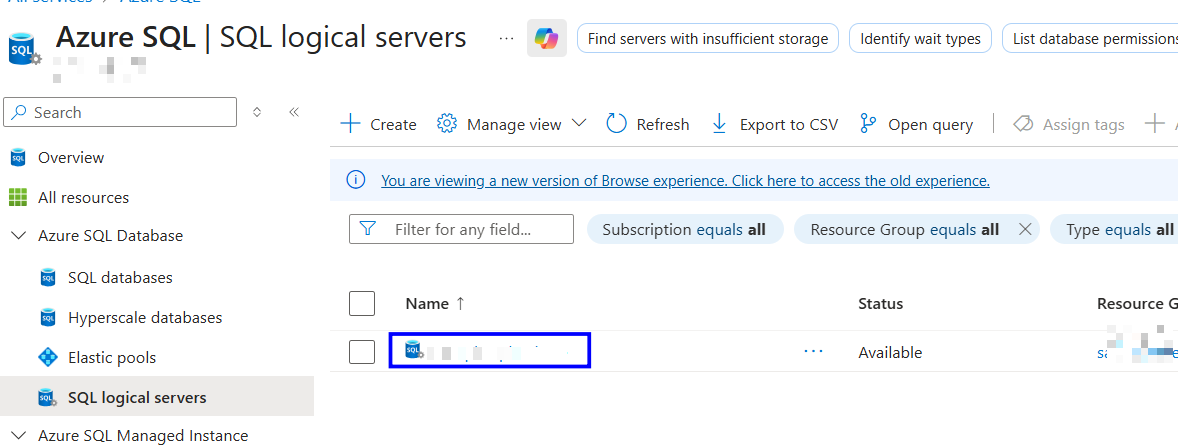
Task: Click the Manage view gear icon
Action: click(x=447, y=124)
